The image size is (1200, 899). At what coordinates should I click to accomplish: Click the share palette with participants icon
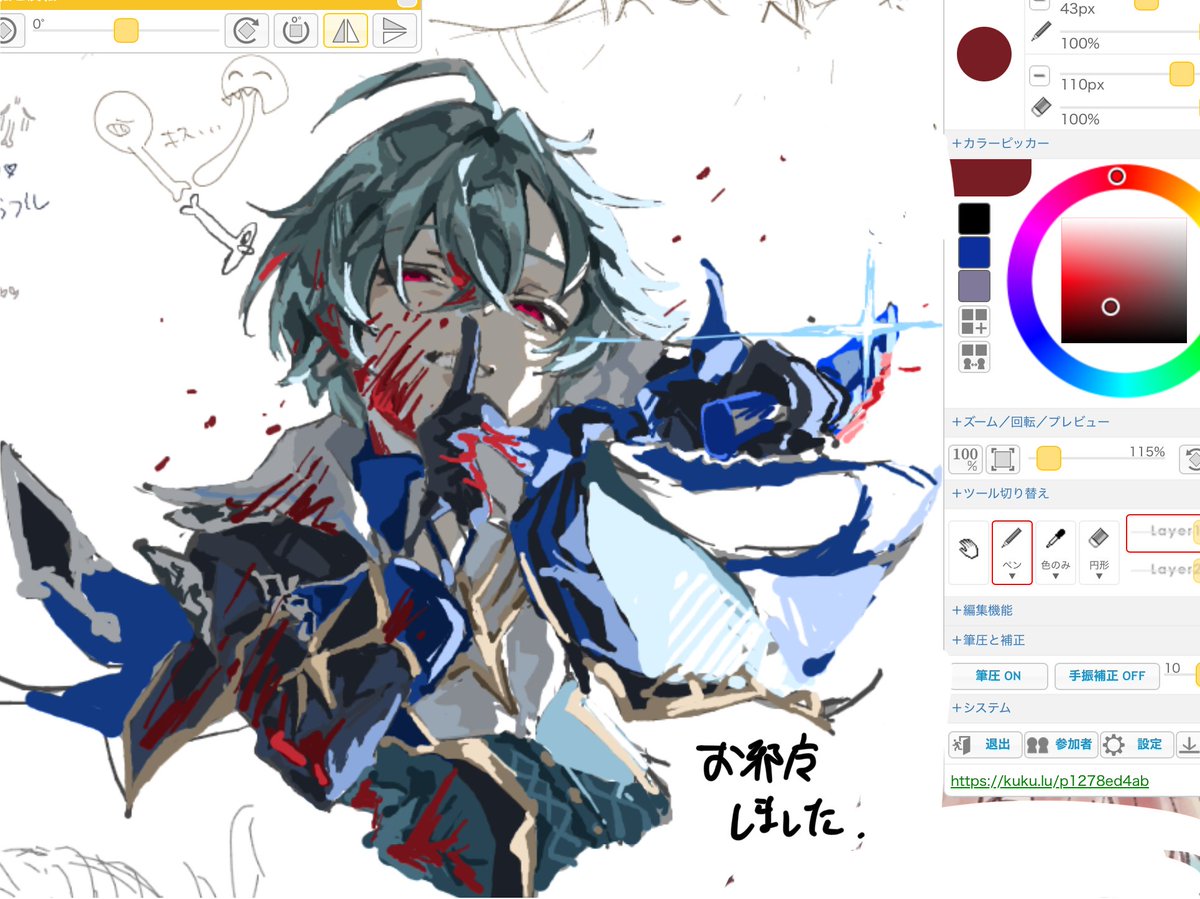pyautogui.click(x=974, y=357)
